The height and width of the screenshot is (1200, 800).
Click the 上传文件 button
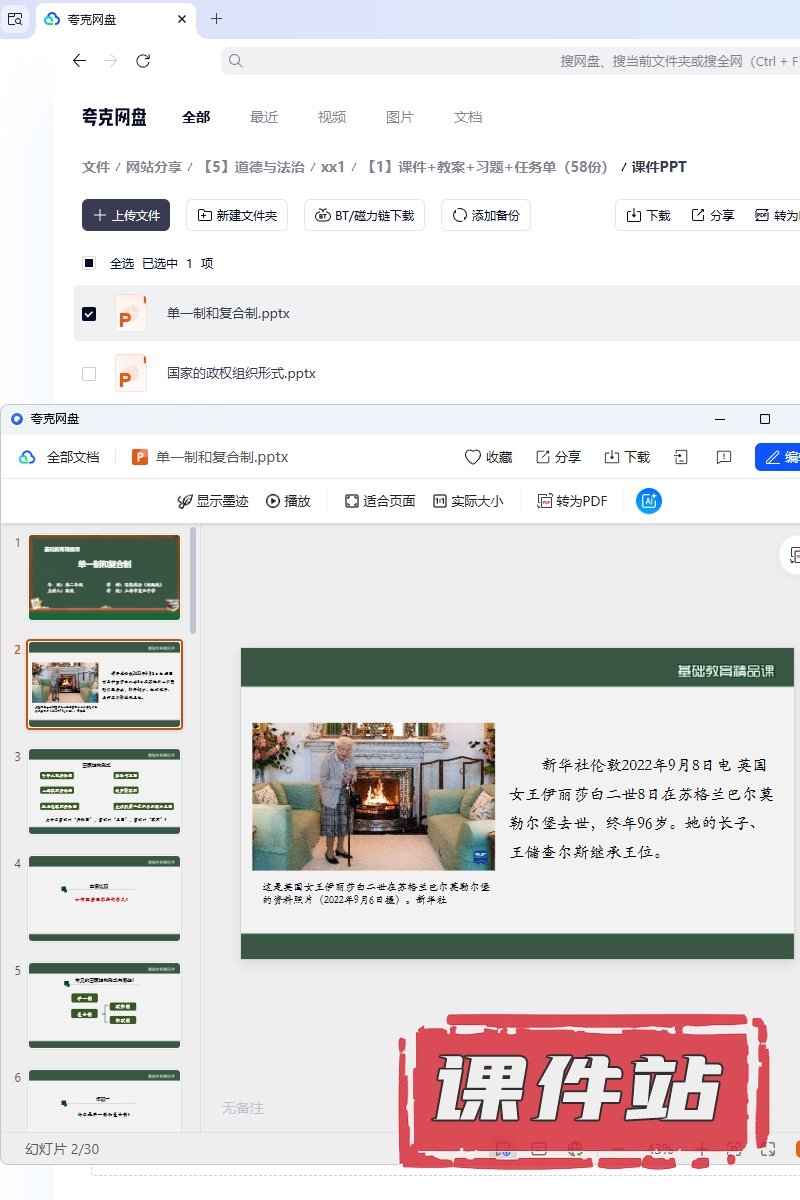(x=126, y=215)
